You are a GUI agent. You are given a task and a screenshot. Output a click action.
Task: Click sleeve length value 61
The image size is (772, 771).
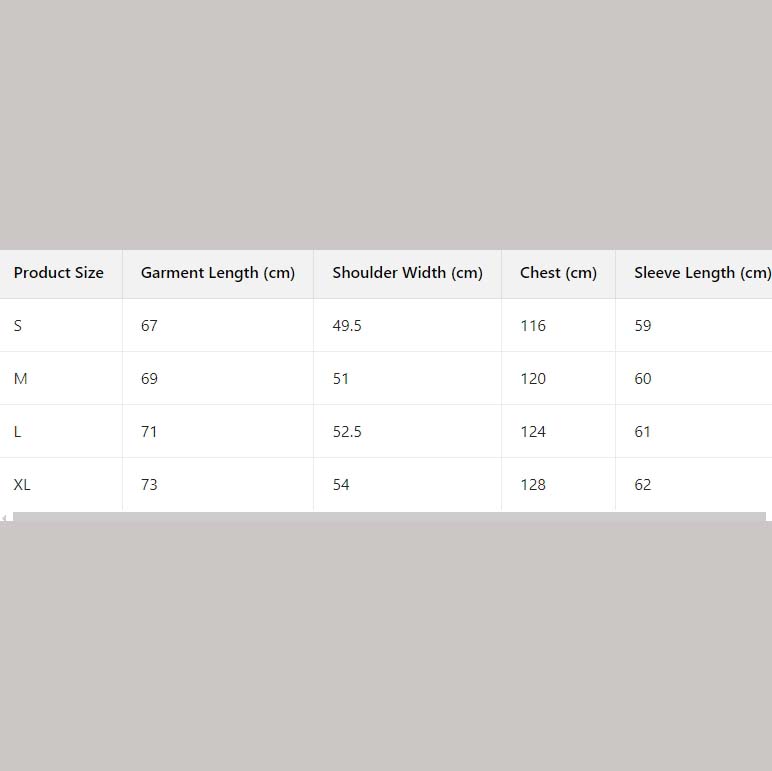pyautogui.click(x=642, y=432)
